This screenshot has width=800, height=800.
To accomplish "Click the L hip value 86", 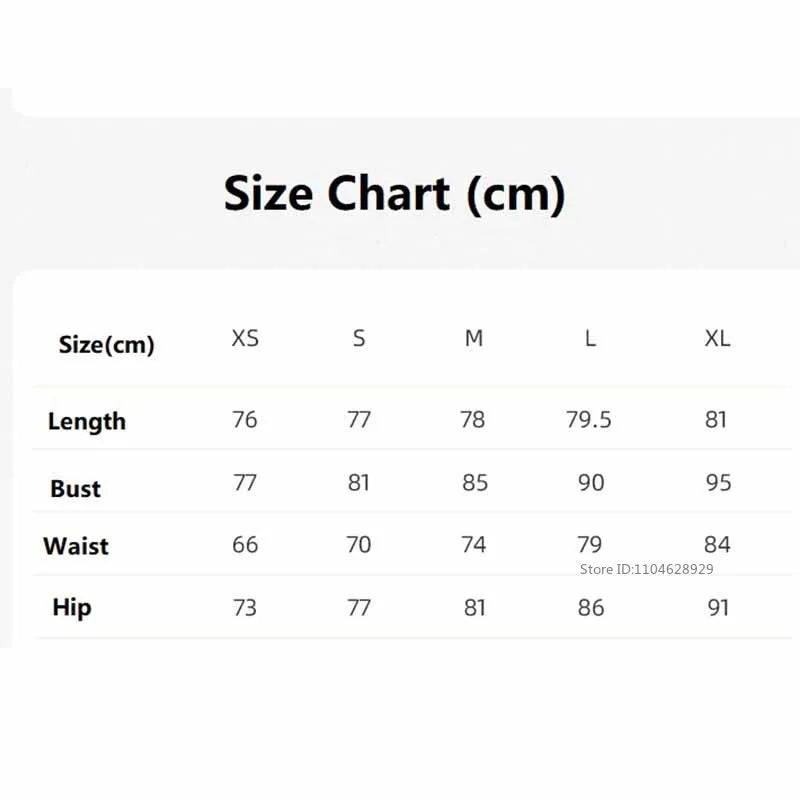I will tap(591, 608).
